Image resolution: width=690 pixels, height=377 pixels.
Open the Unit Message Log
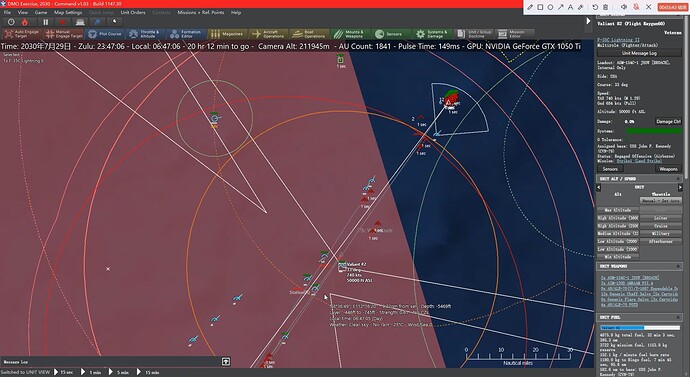pyautogui.click(x=639, y=53)
